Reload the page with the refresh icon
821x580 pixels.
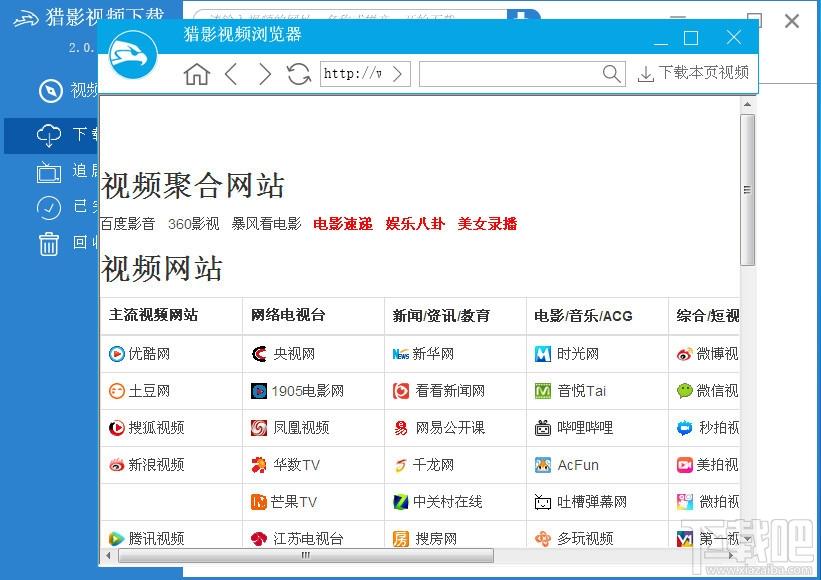pos(298,74)
